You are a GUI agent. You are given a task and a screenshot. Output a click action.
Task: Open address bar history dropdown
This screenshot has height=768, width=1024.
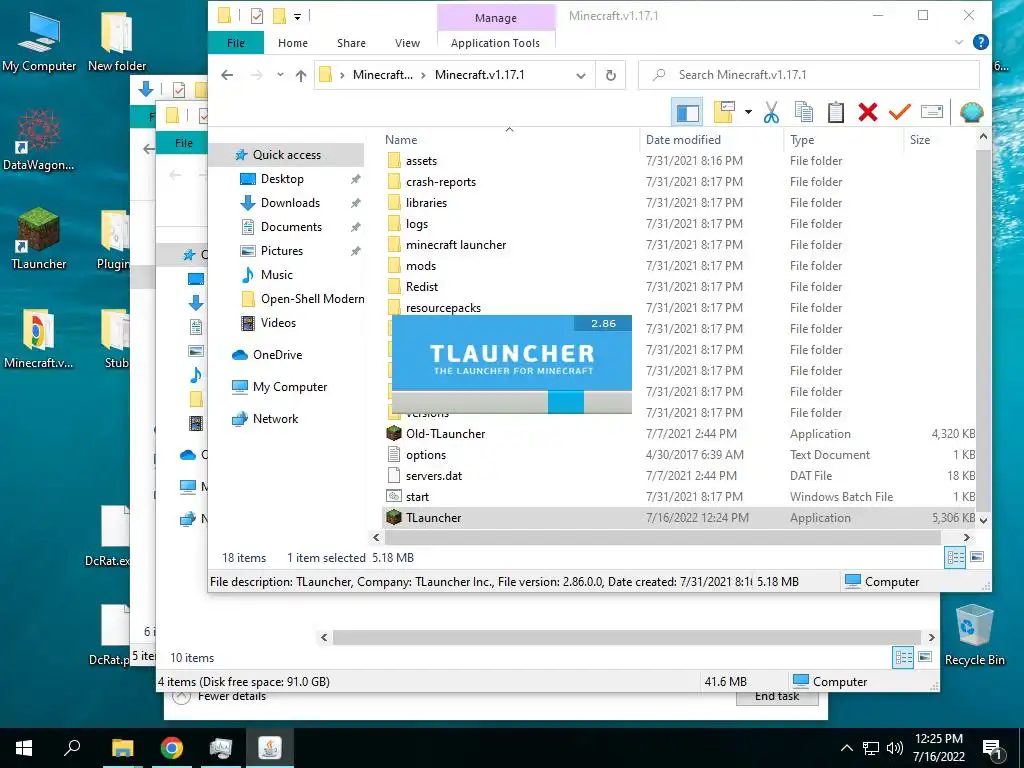tap(581, 76)
